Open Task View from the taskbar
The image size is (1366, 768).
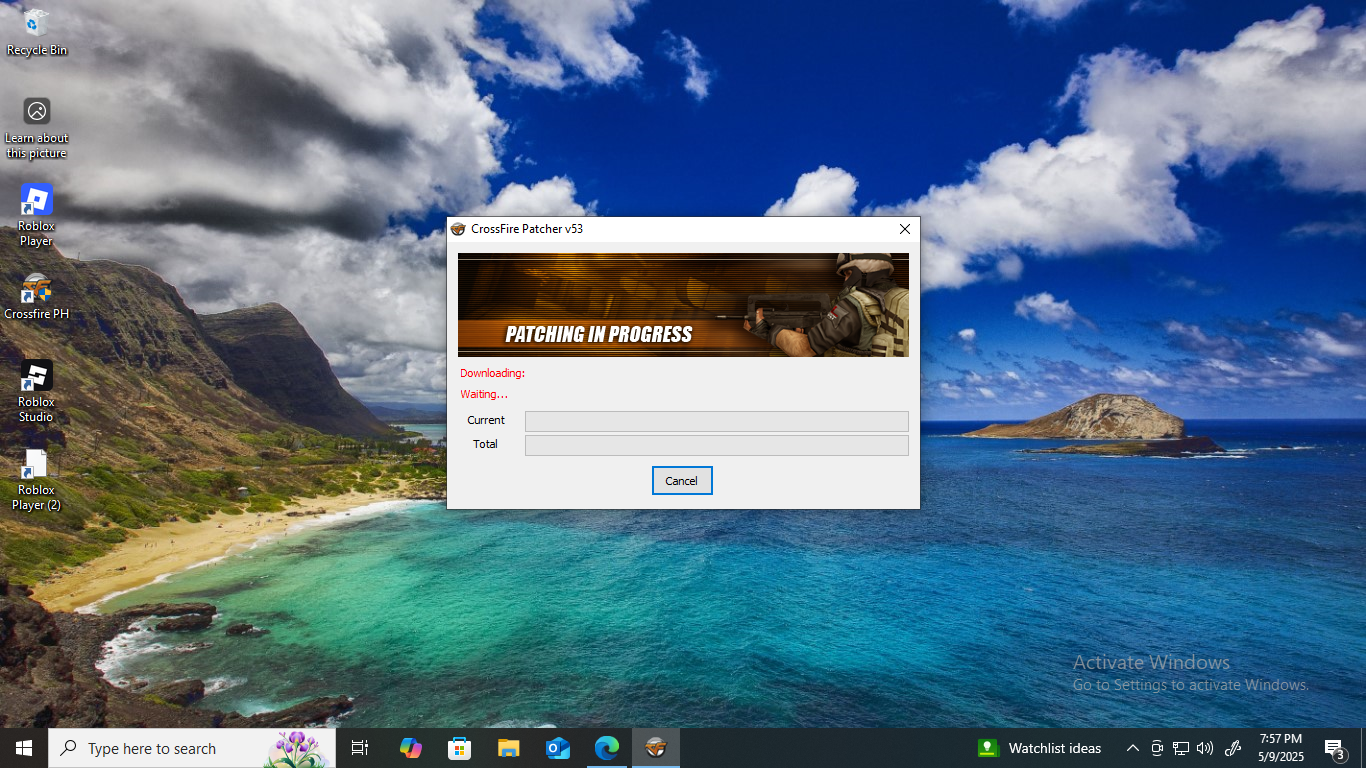click(x=360, y=748)
